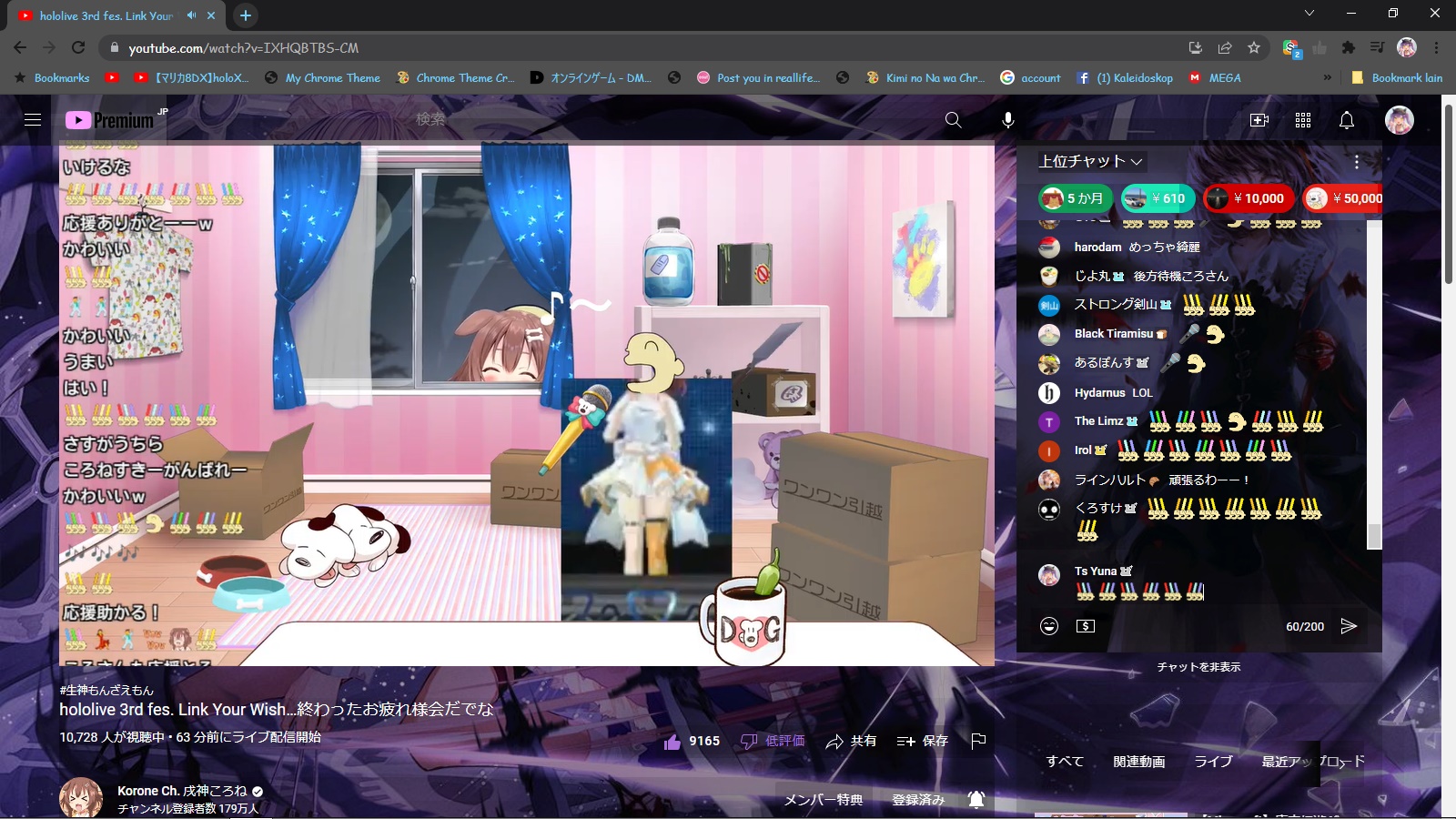Toggle the 登録済み subscription button

918,800
